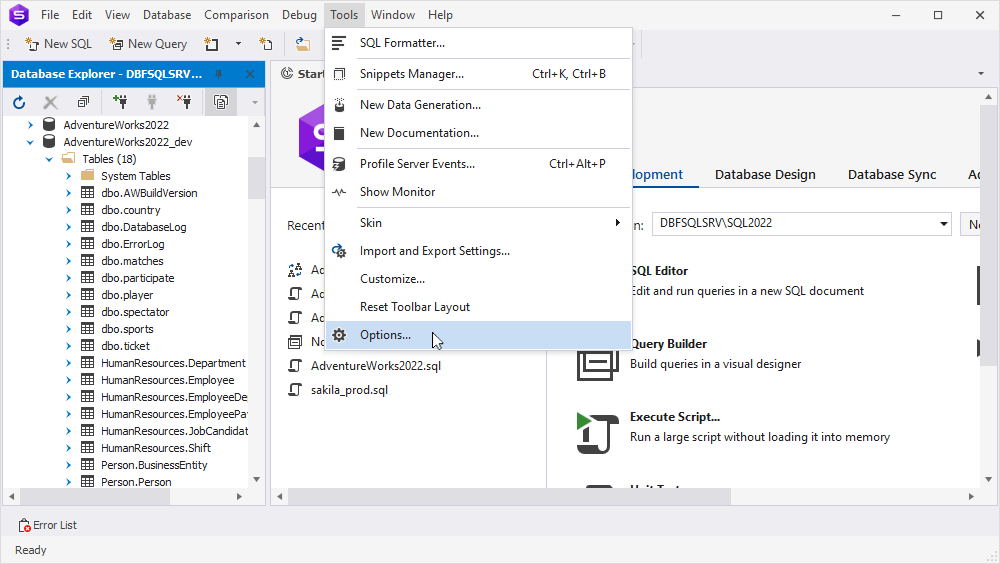Click the disconnect plug icon with red X
Viewport: 1000px width, 564px height.
[x=184, y=101]
